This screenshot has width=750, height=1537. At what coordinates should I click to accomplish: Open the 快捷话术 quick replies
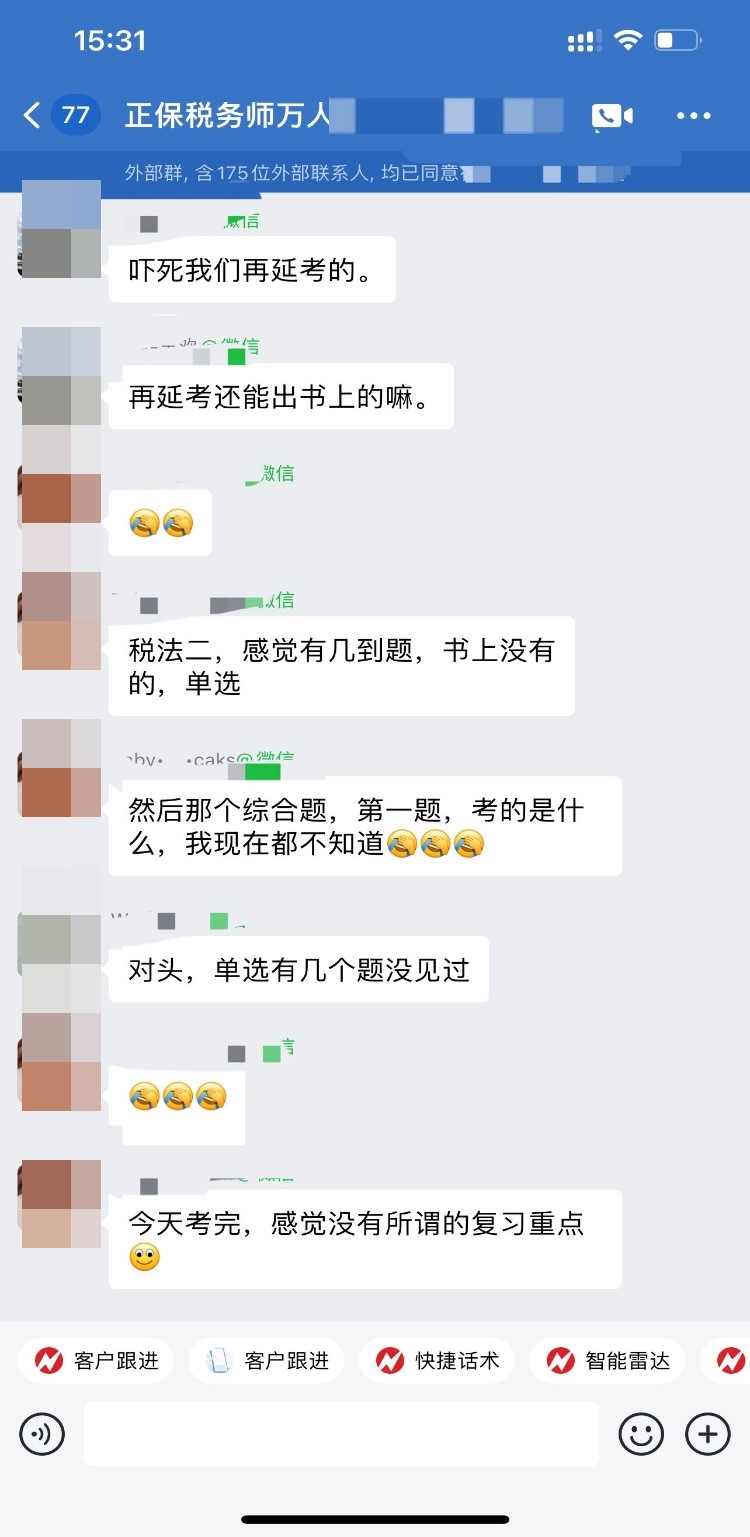436,1361
